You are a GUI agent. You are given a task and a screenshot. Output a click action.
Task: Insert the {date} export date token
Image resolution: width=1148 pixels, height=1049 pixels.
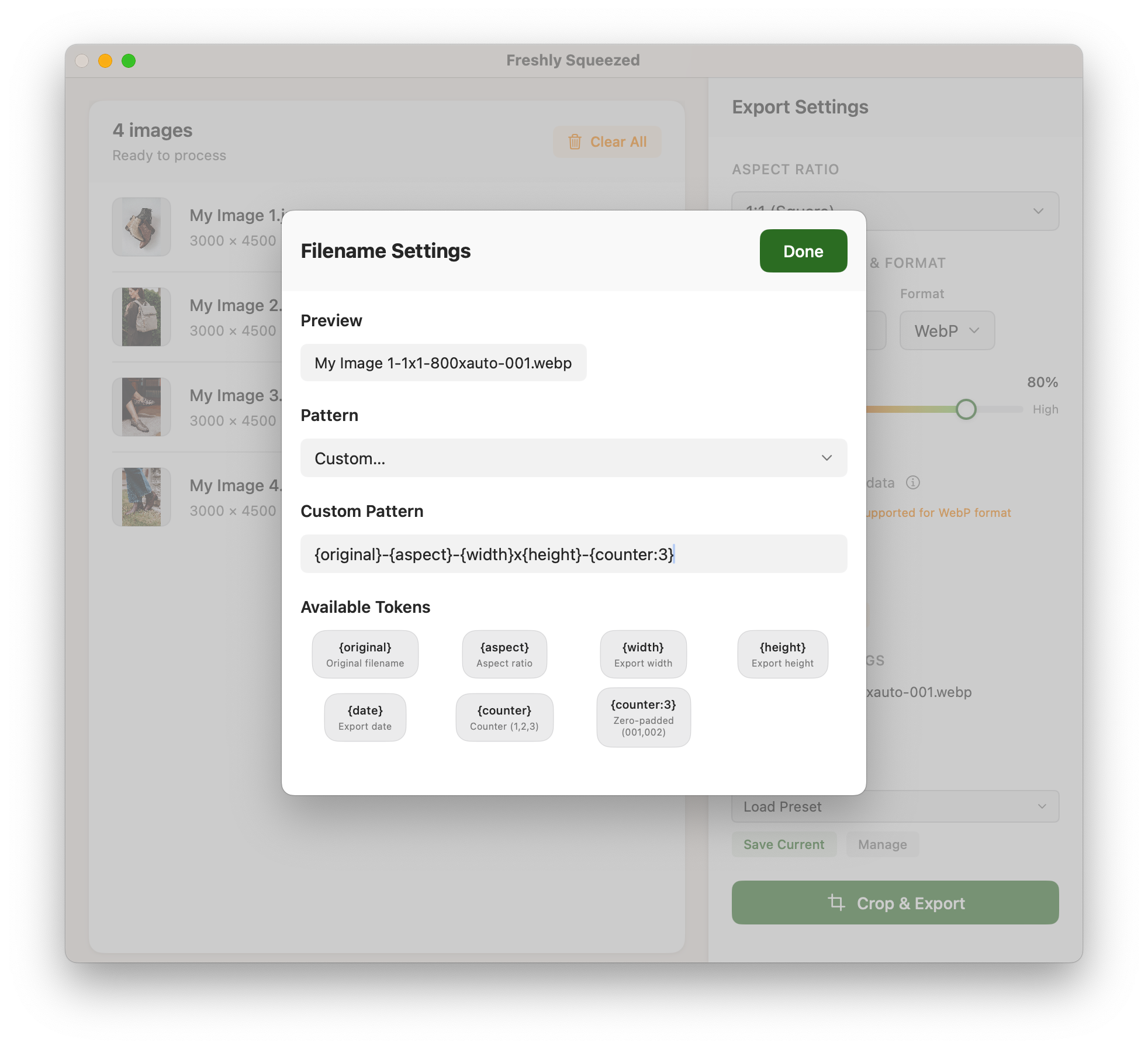[365, 717]
